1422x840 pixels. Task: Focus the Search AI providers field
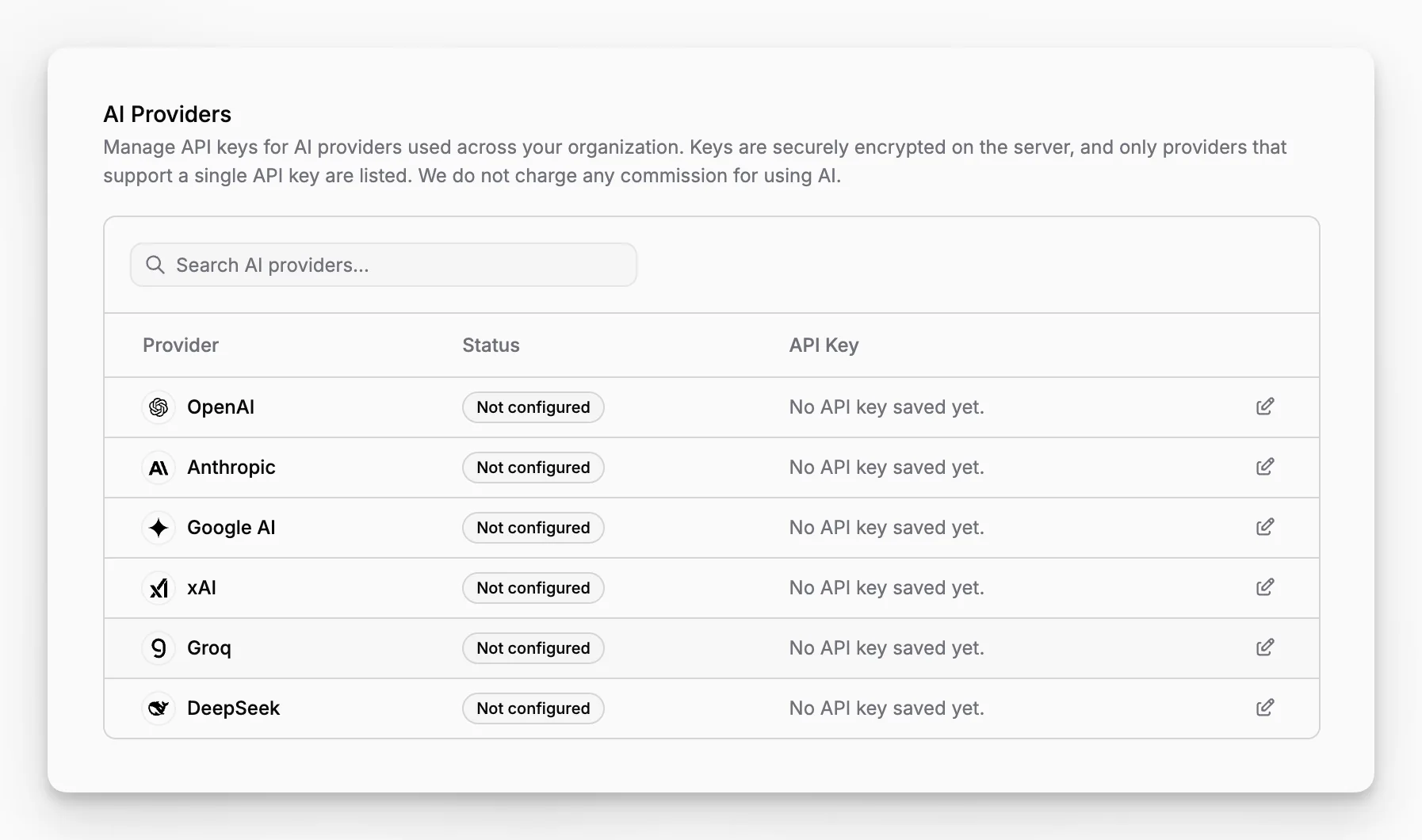click(384, 265)
